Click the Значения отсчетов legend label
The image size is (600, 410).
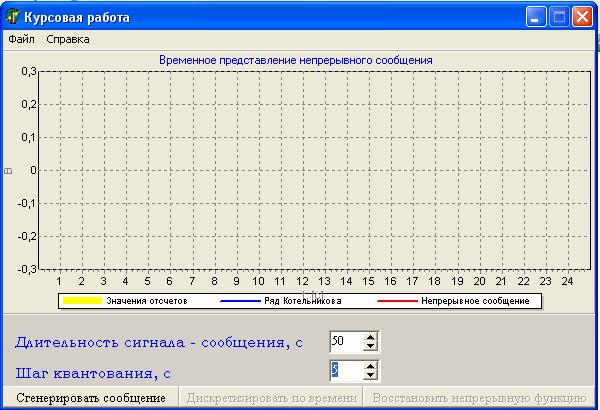click(147, 301)
